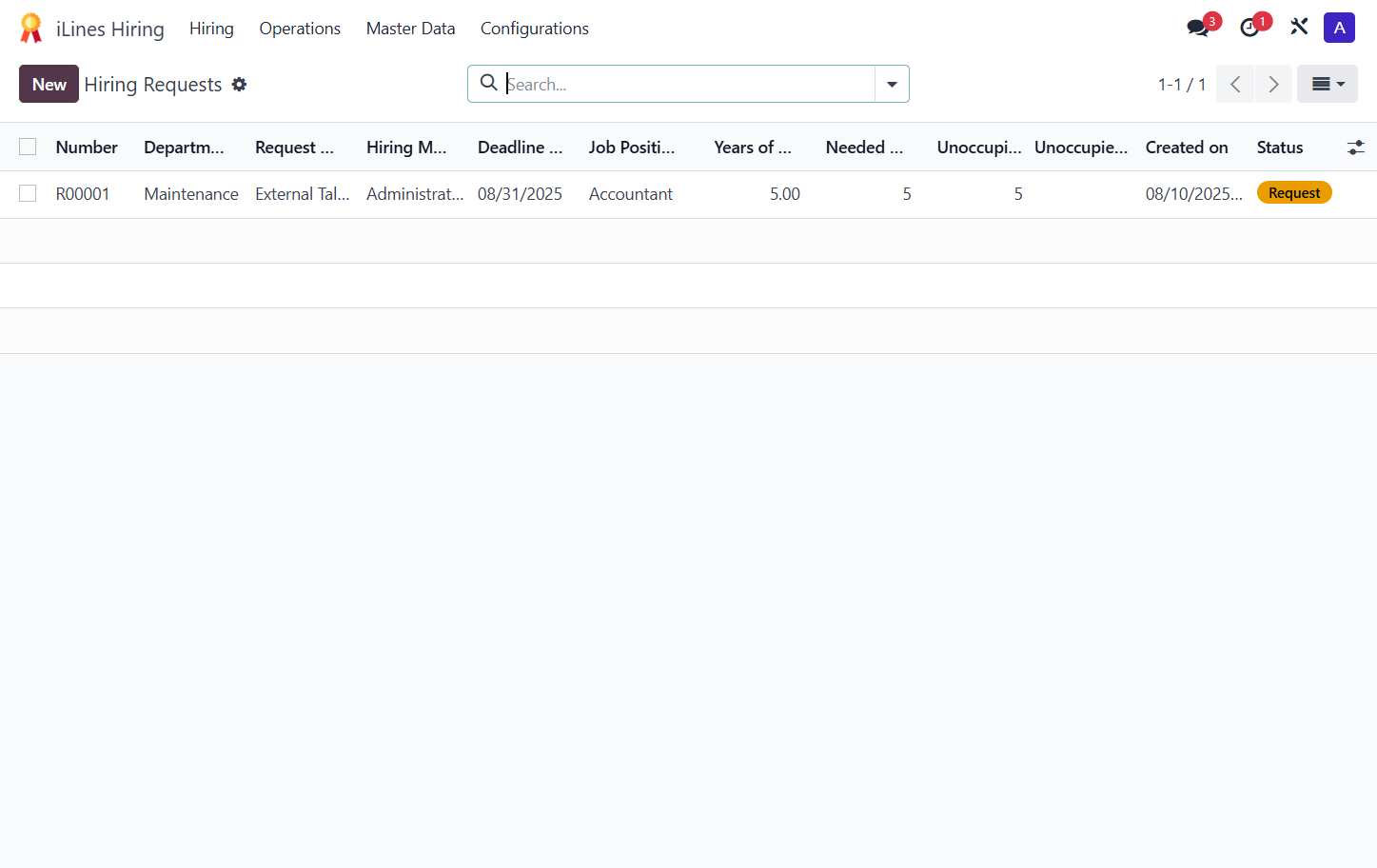This screenshot has width=1377, height=868.
Task: Open the Configurations menu
Action: coord(534,29)
